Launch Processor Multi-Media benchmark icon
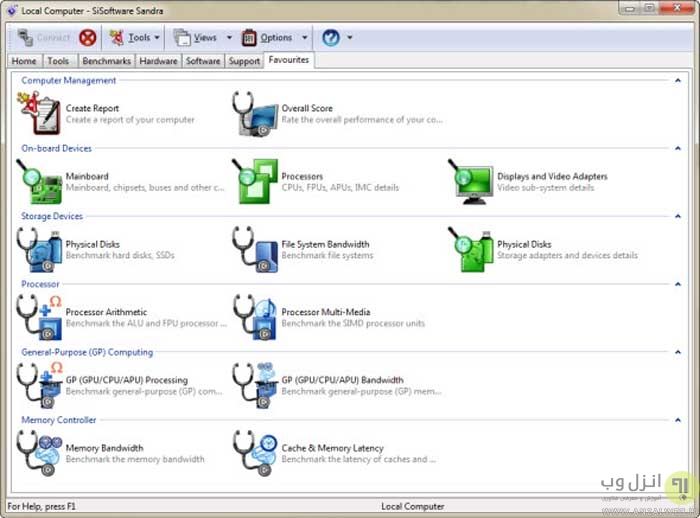This screenshot has width=700, height=518. 255,317
